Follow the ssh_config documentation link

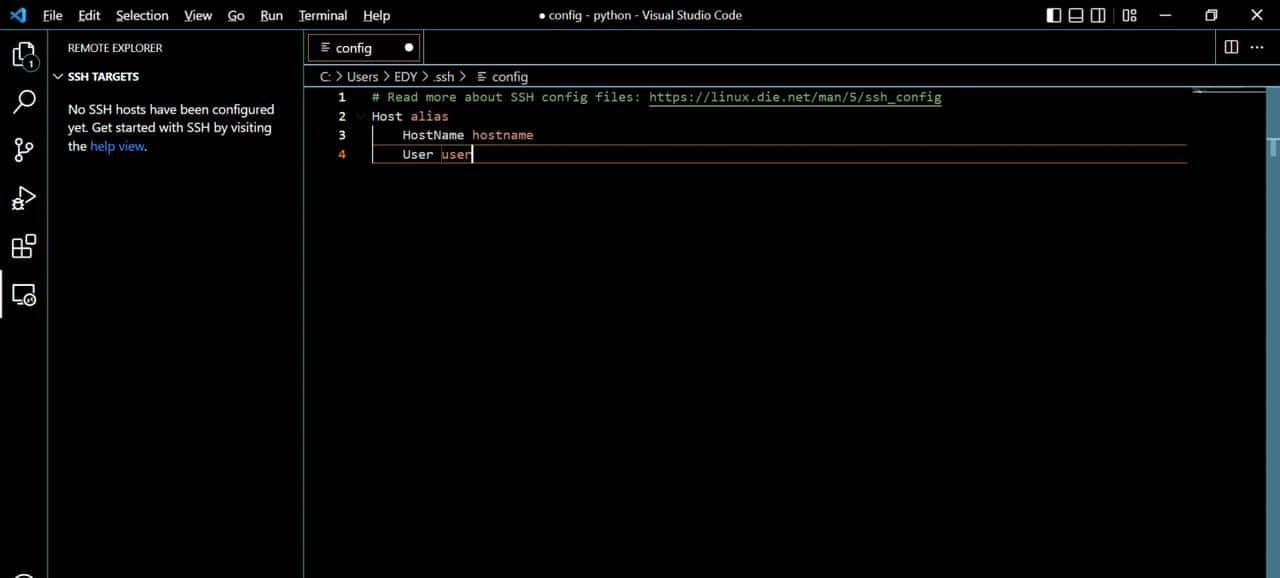pos(793,97)
